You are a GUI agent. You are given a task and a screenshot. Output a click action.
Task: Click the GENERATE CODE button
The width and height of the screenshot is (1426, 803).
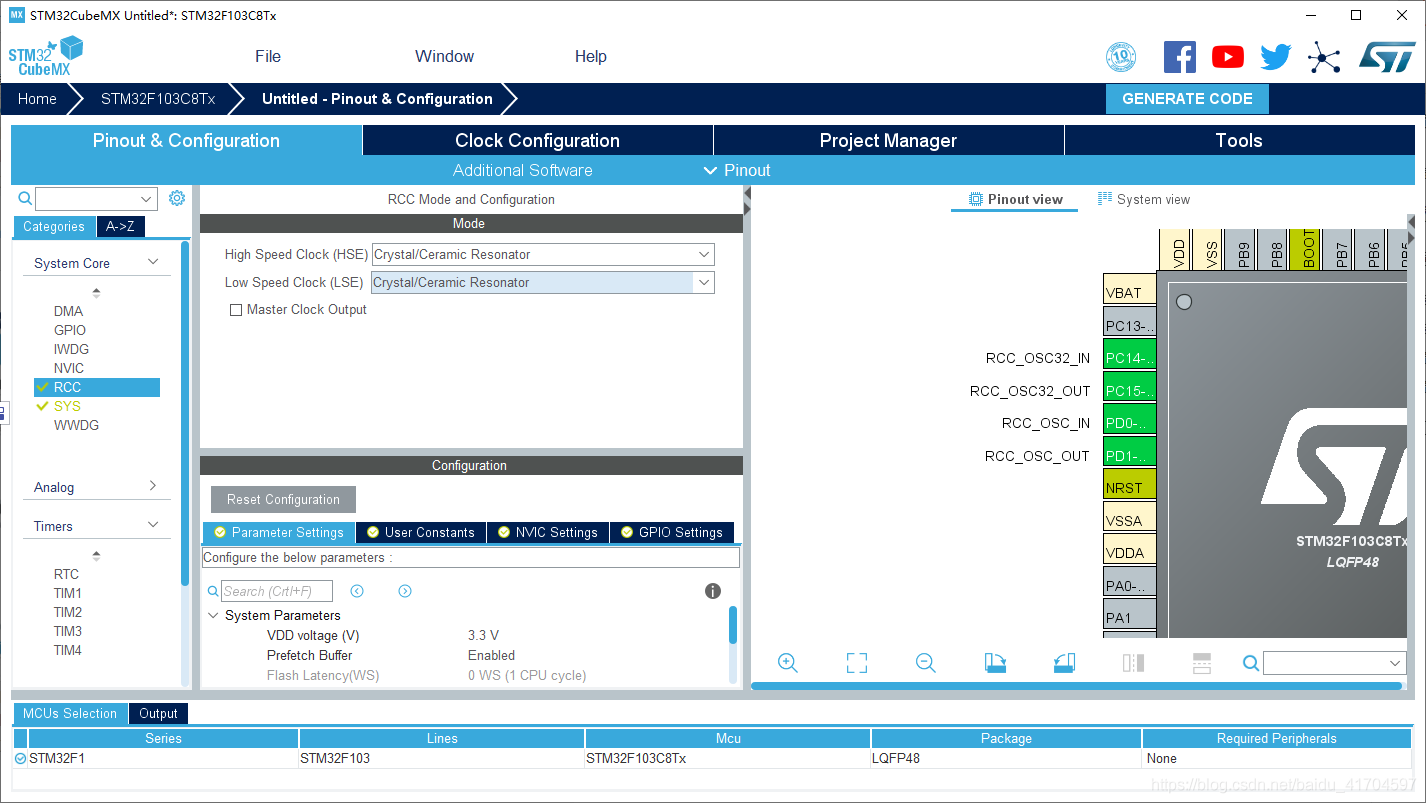pyautogui.click(x=1186, y=99)
